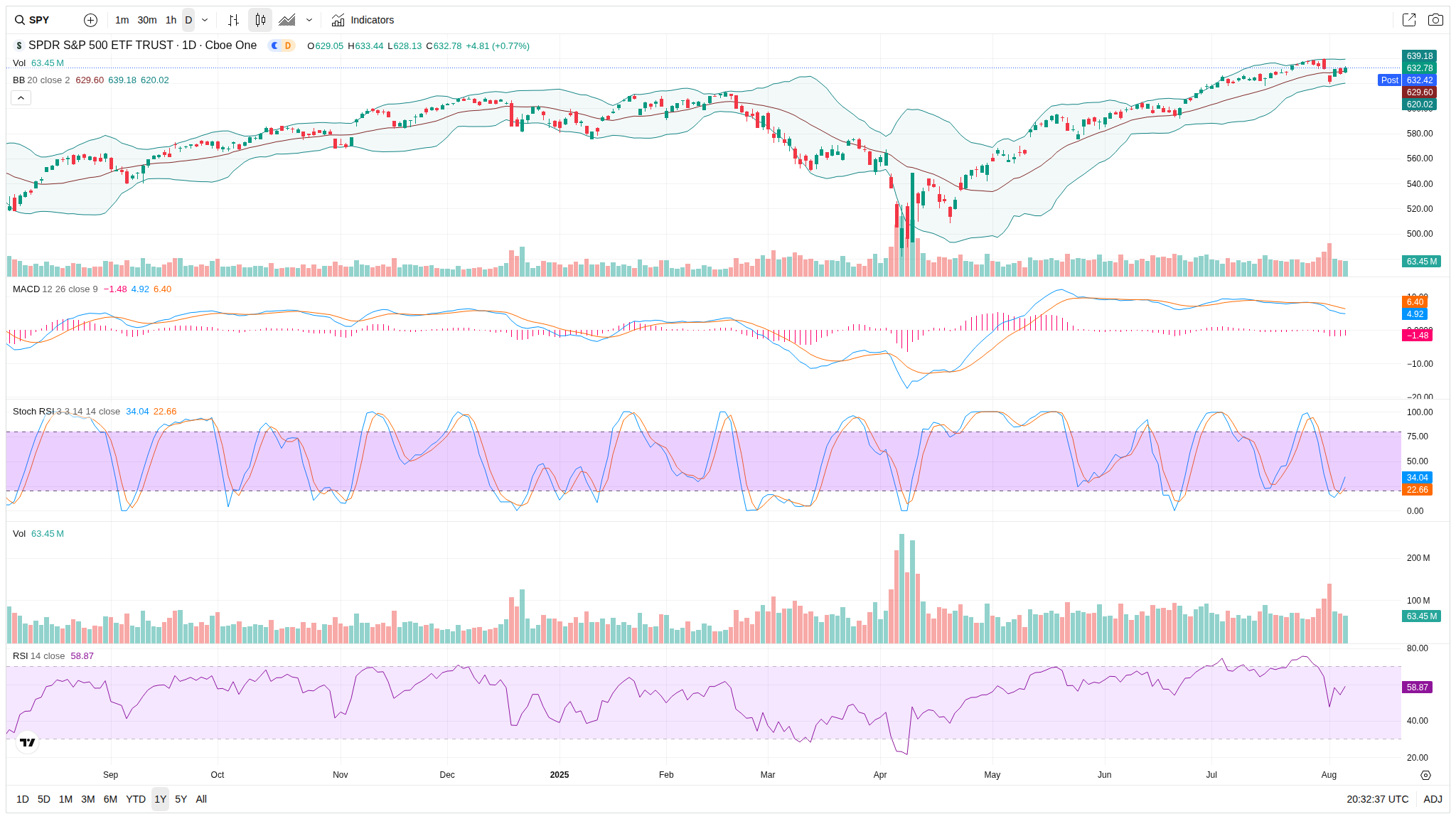1456x819 pixels.
Task: Expand the chart style dropdown chevron
Action: [309, 20]
